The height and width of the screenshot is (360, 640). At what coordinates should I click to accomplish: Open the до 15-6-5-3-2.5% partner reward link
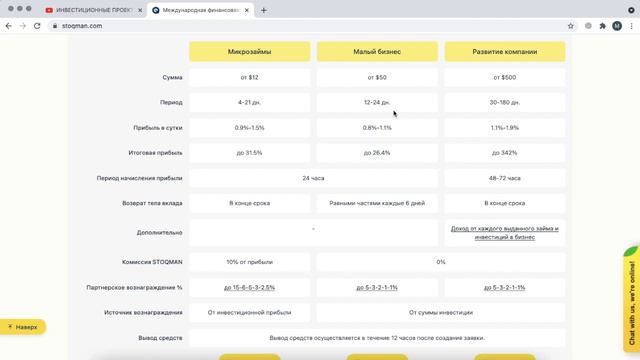[249, 287]
